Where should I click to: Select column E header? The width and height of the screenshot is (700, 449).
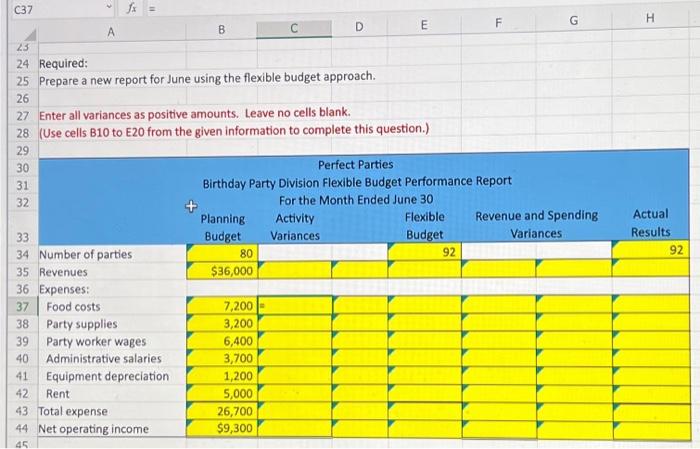pos(424,25)
